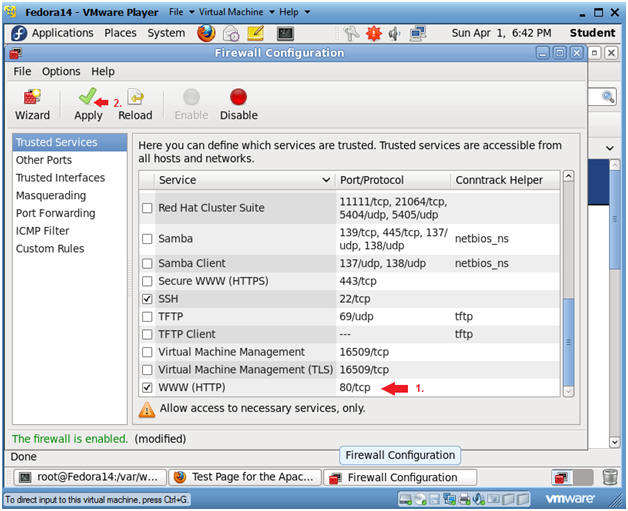Toggle the SSH service checkbox
628x511 pixels.
click(x=148, y=299)
